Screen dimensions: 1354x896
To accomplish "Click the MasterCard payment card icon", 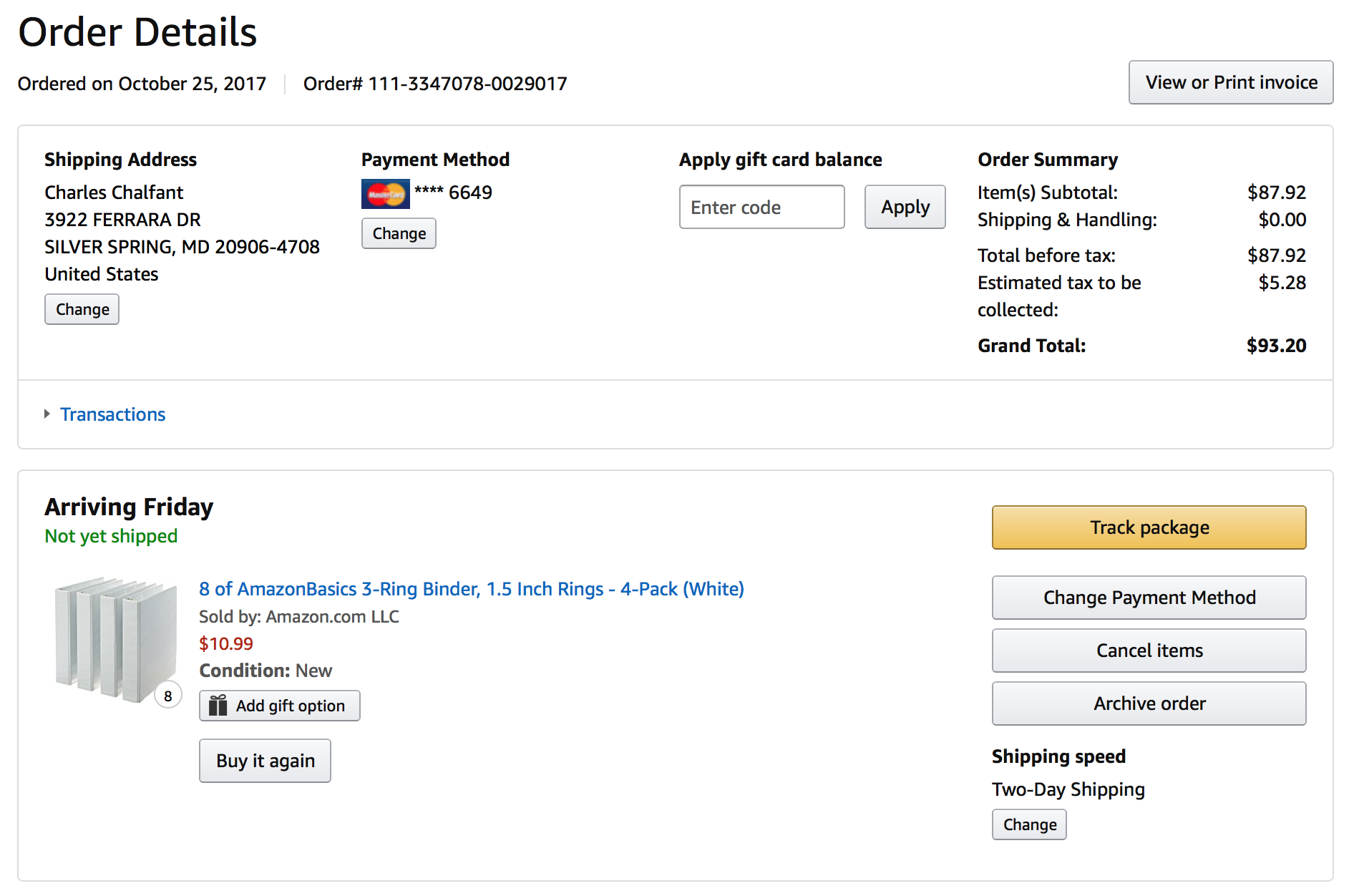I will tap(385, 194).
